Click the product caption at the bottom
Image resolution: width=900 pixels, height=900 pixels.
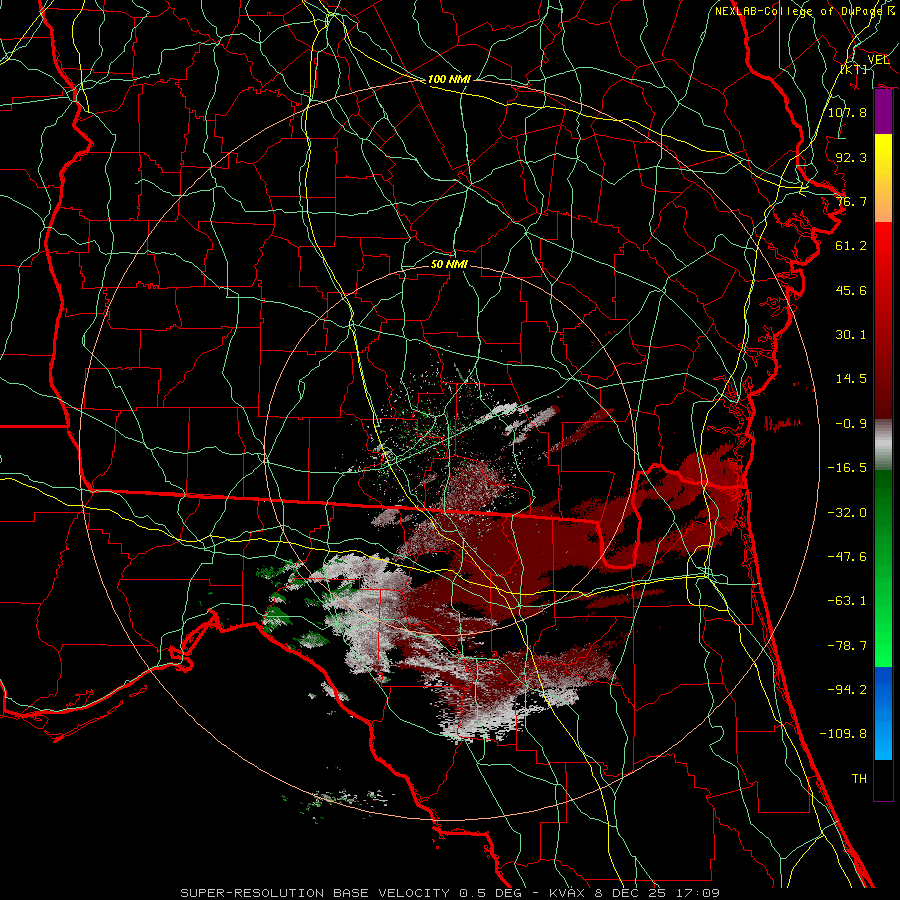coord(450,893)
